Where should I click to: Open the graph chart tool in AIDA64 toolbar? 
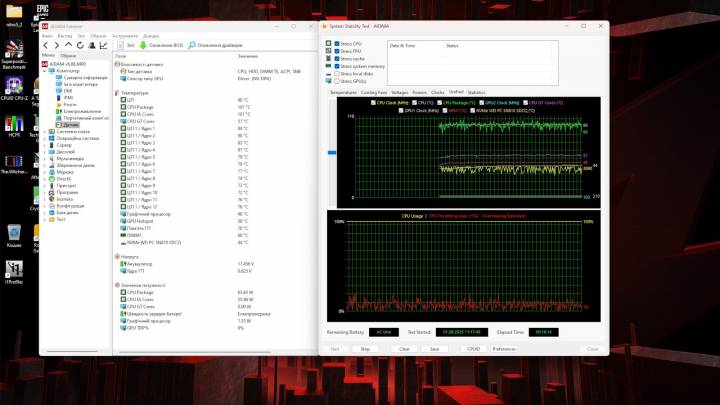point(104,45)
